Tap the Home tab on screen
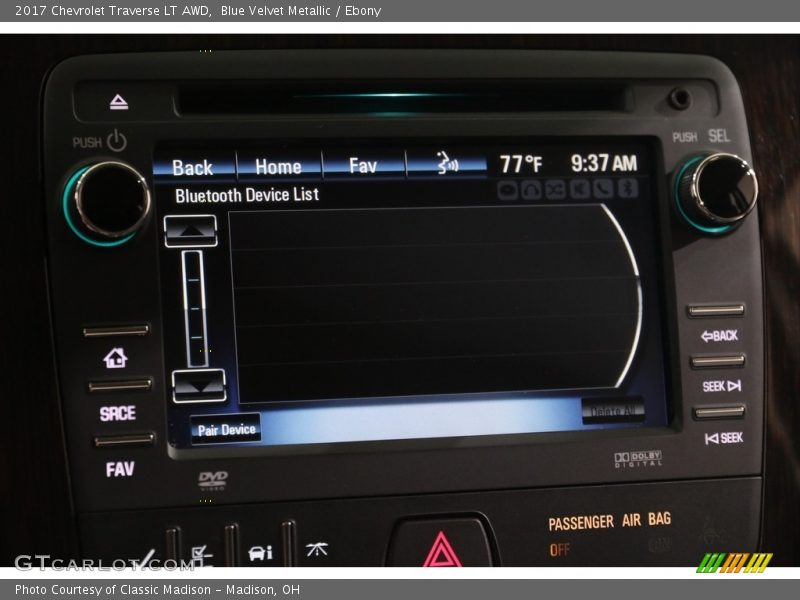Viewport: 800px width, 600px height. click(x=278, y=166)
